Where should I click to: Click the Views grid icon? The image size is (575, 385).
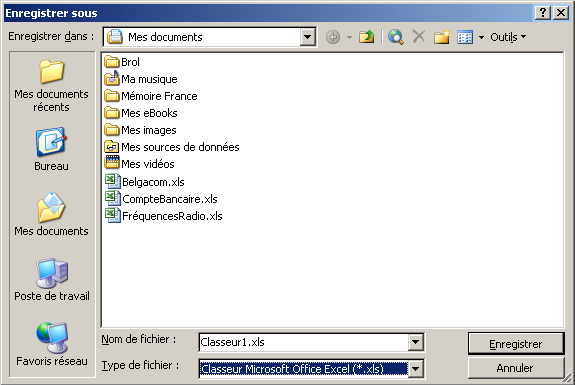(465, 37)
